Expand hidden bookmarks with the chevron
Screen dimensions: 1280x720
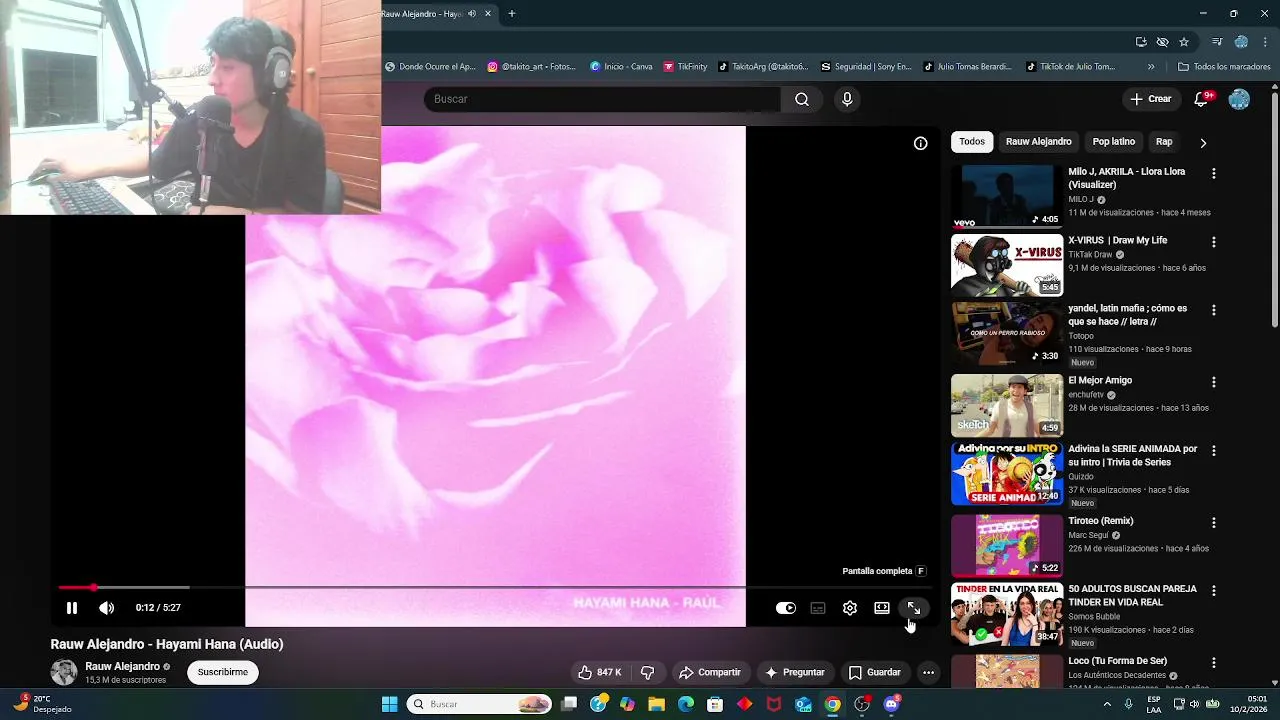(1151, 67)
